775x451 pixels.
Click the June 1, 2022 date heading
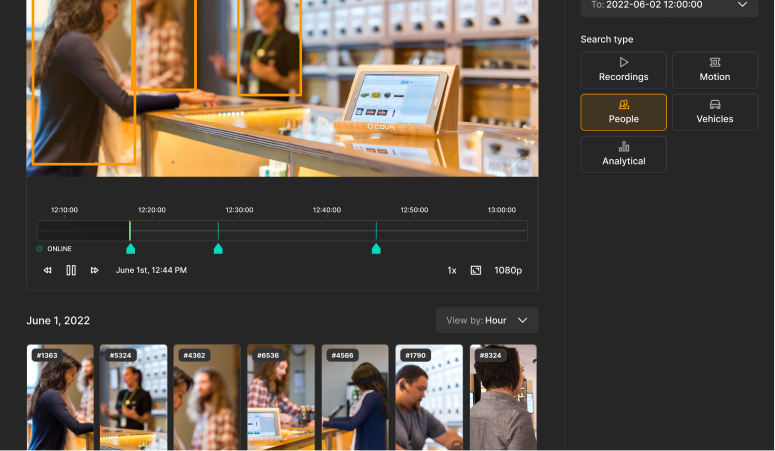58,320
